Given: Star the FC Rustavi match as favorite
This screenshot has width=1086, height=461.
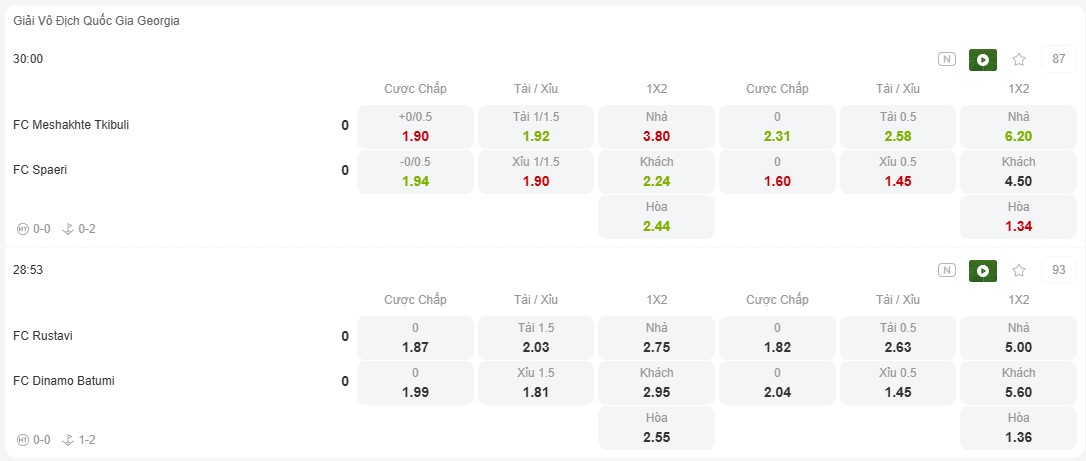Looking at the screenshot, I should (x=1019, y=271).
